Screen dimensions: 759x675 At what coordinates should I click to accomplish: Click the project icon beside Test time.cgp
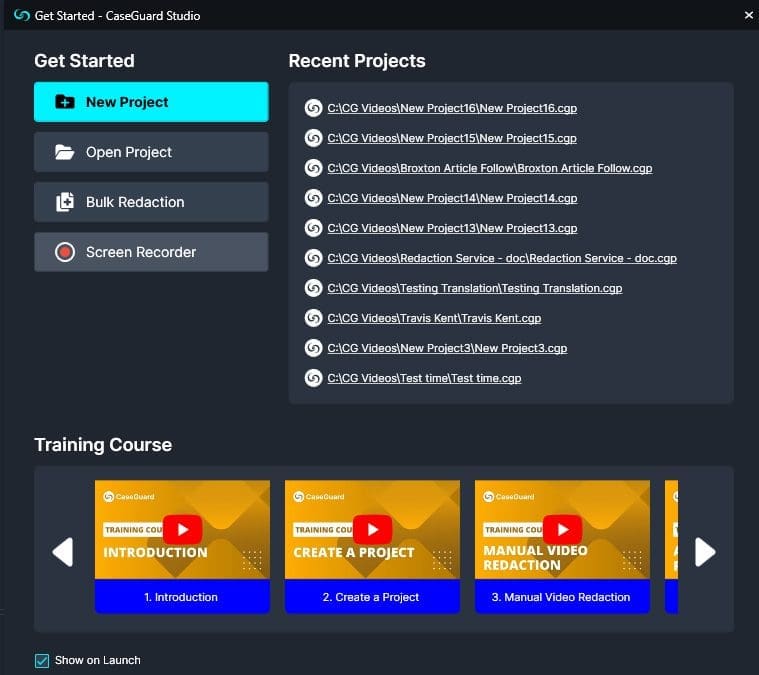[314, 378]
